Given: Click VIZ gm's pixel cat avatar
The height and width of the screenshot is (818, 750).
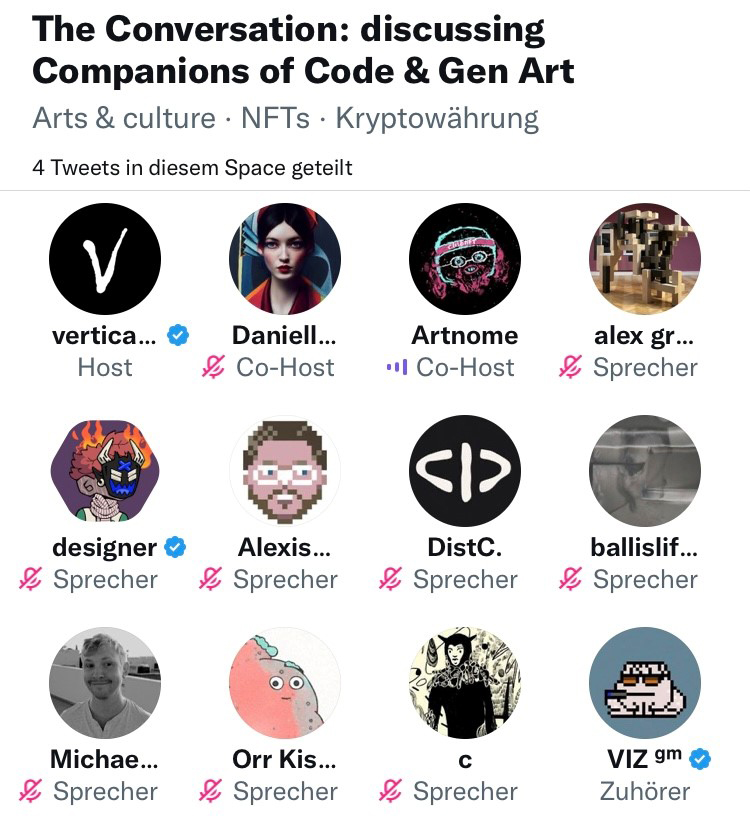Looking at the screenshot, I should [x=645, y=683].
